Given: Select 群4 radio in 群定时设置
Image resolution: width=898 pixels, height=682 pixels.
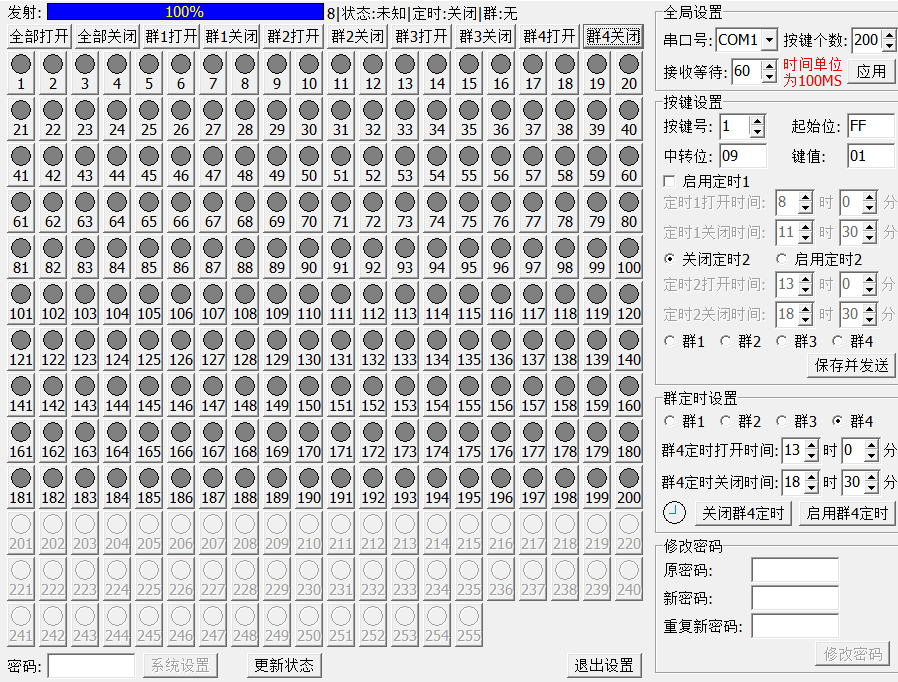Looking at the screenshot, I should coord(837,421).
